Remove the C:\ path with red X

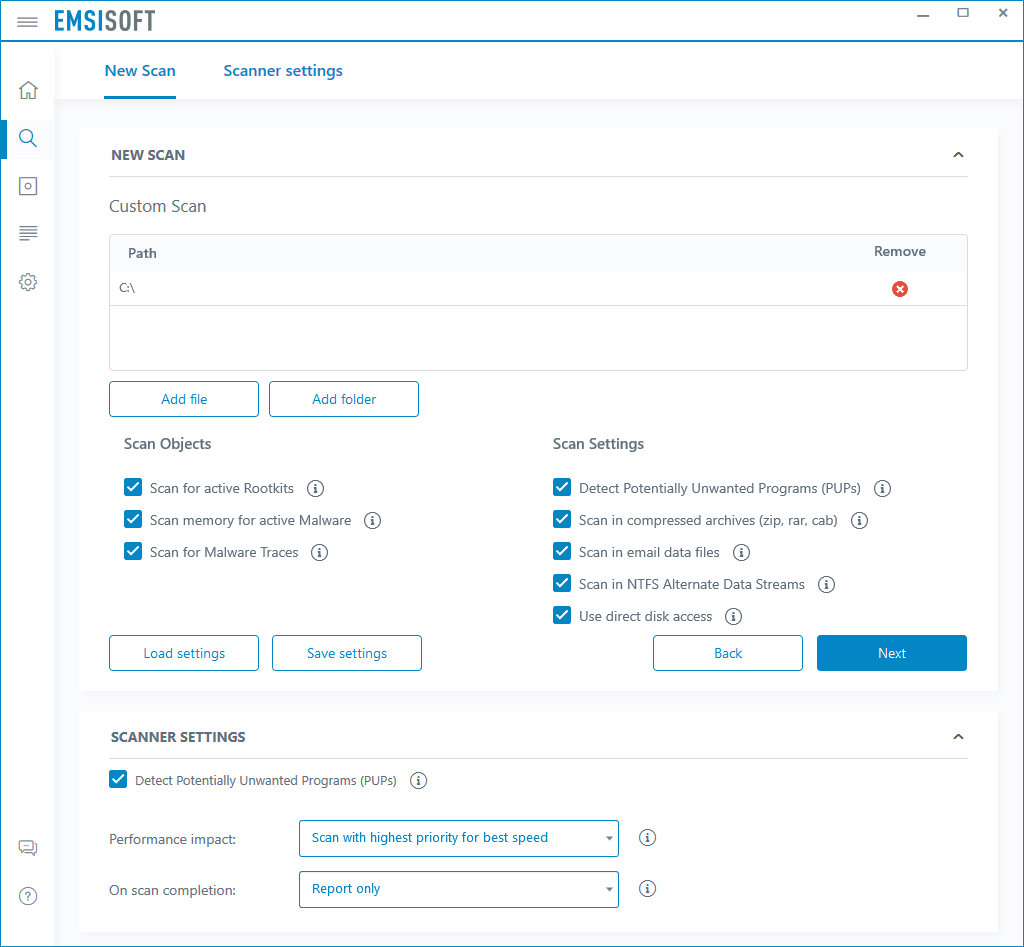tap(900, 289)
